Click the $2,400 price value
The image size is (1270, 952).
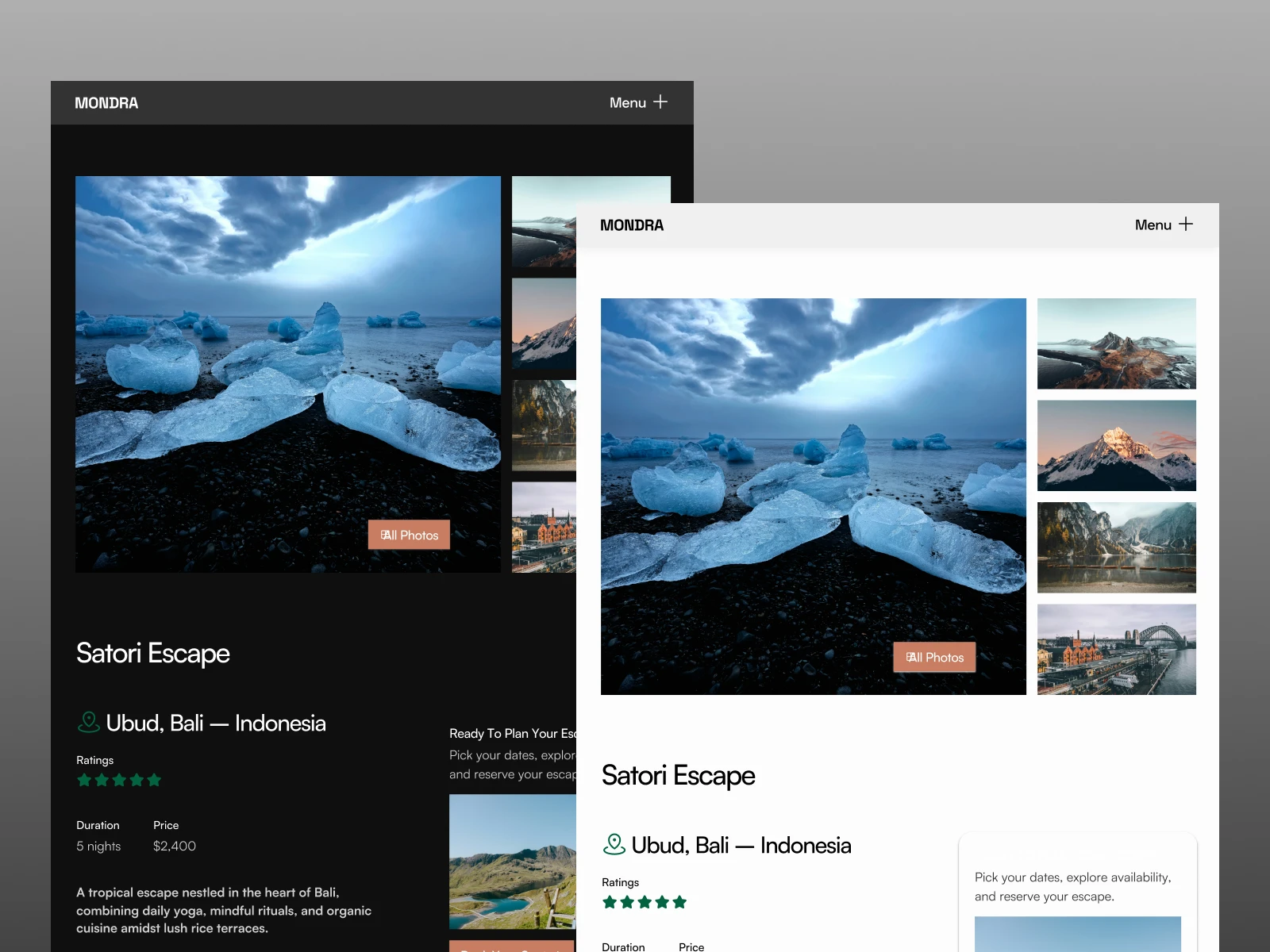pyautogui.click(x=175, y=846)
